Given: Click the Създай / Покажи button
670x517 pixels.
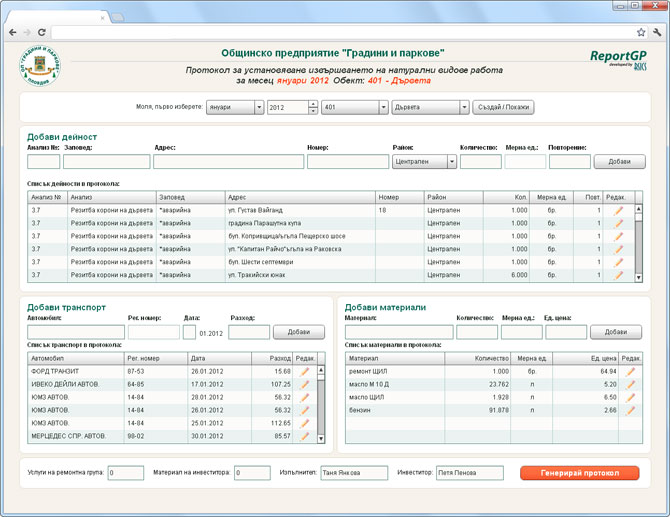Looking at the screenshot, I should tap(503, 107).
